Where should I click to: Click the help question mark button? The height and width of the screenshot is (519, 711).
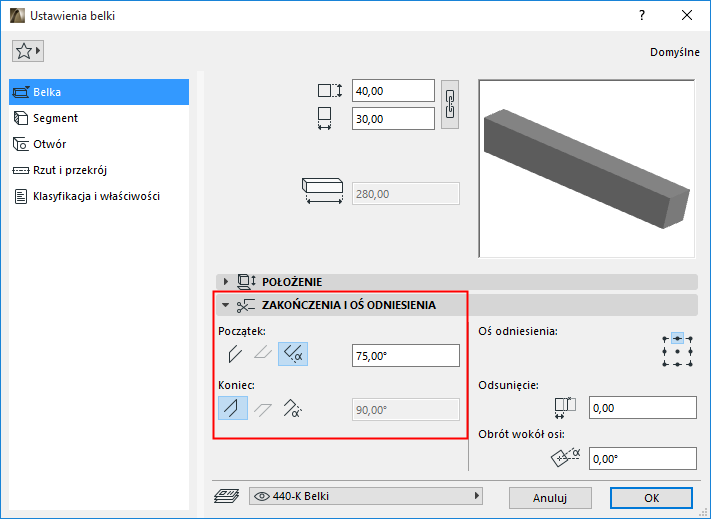click(642, 15)
